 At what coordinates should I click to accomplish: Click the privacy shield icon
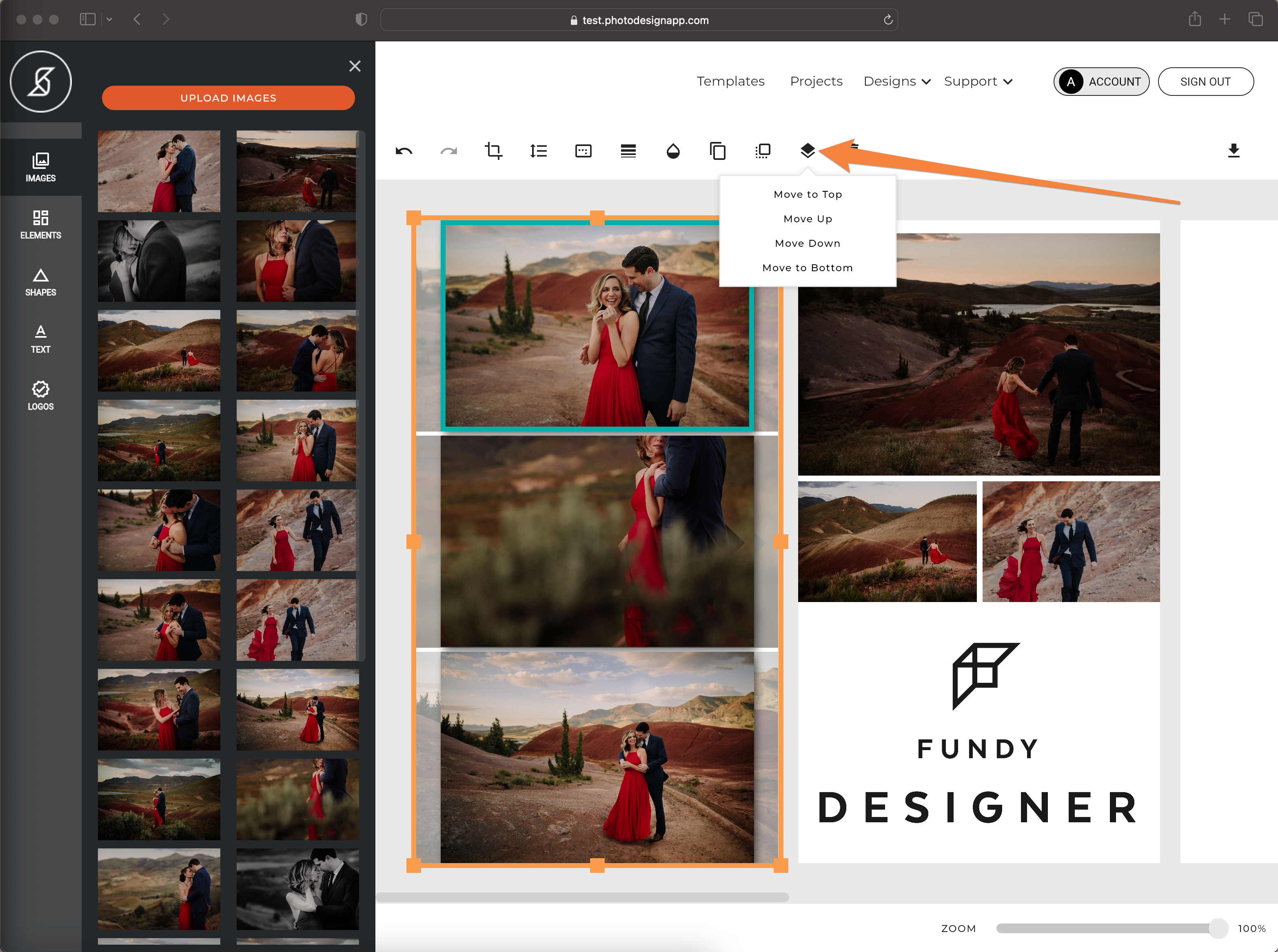362,20
